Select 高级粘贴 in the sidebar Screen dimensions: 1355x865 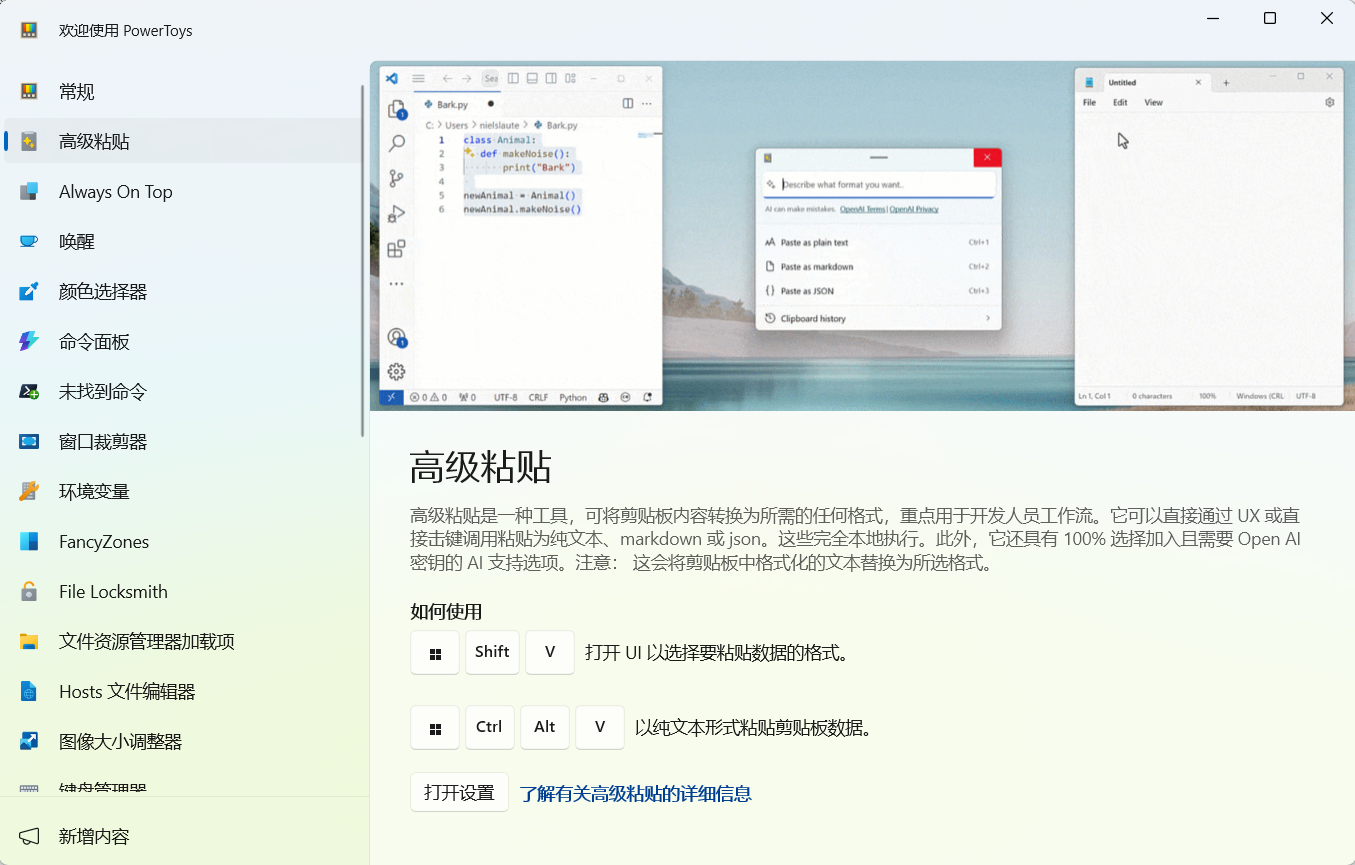coord(182,142)
